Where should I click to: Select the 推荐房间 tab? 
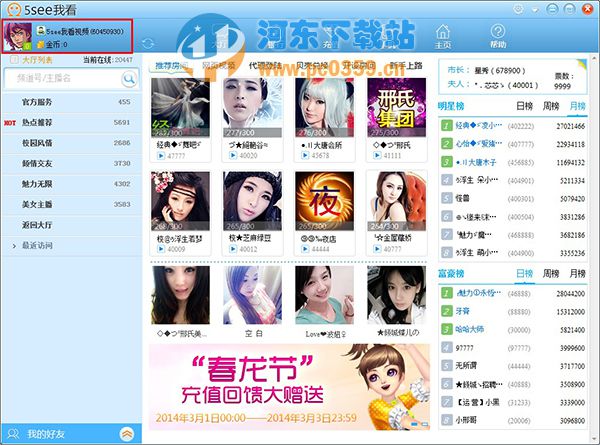tap(172, 66)
